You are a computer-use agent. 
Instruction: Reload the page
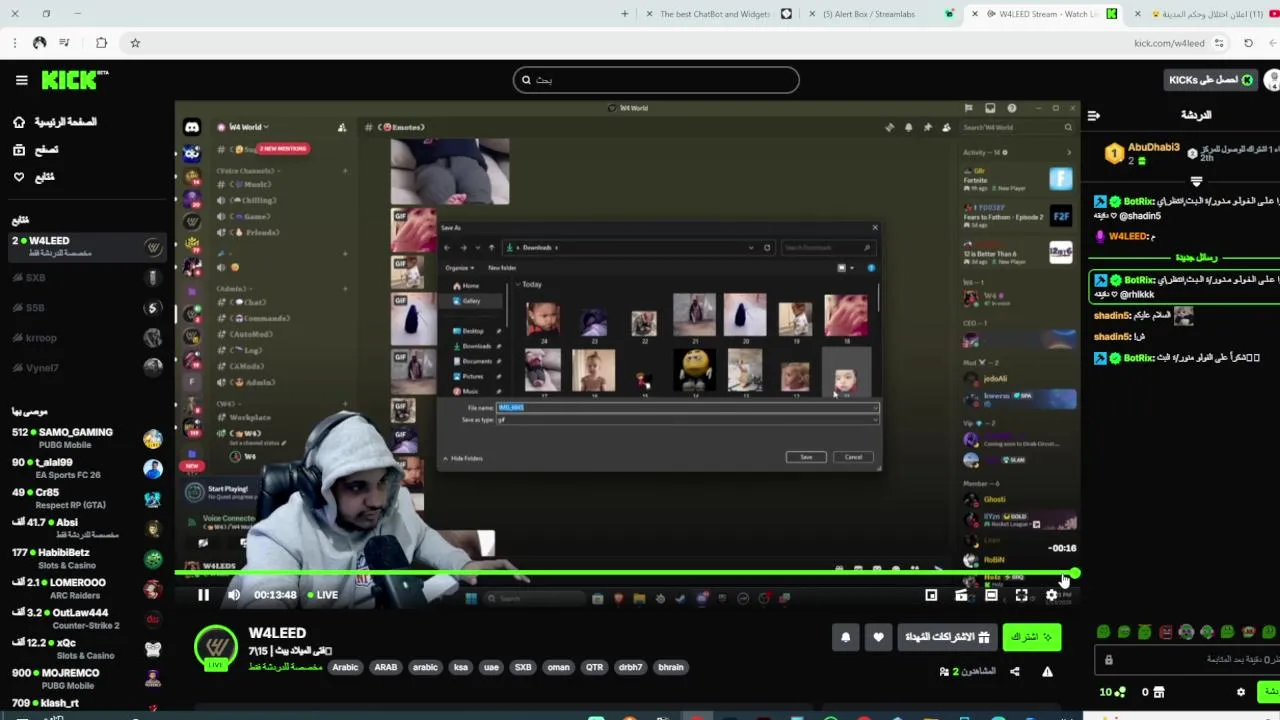(1248, 43)
